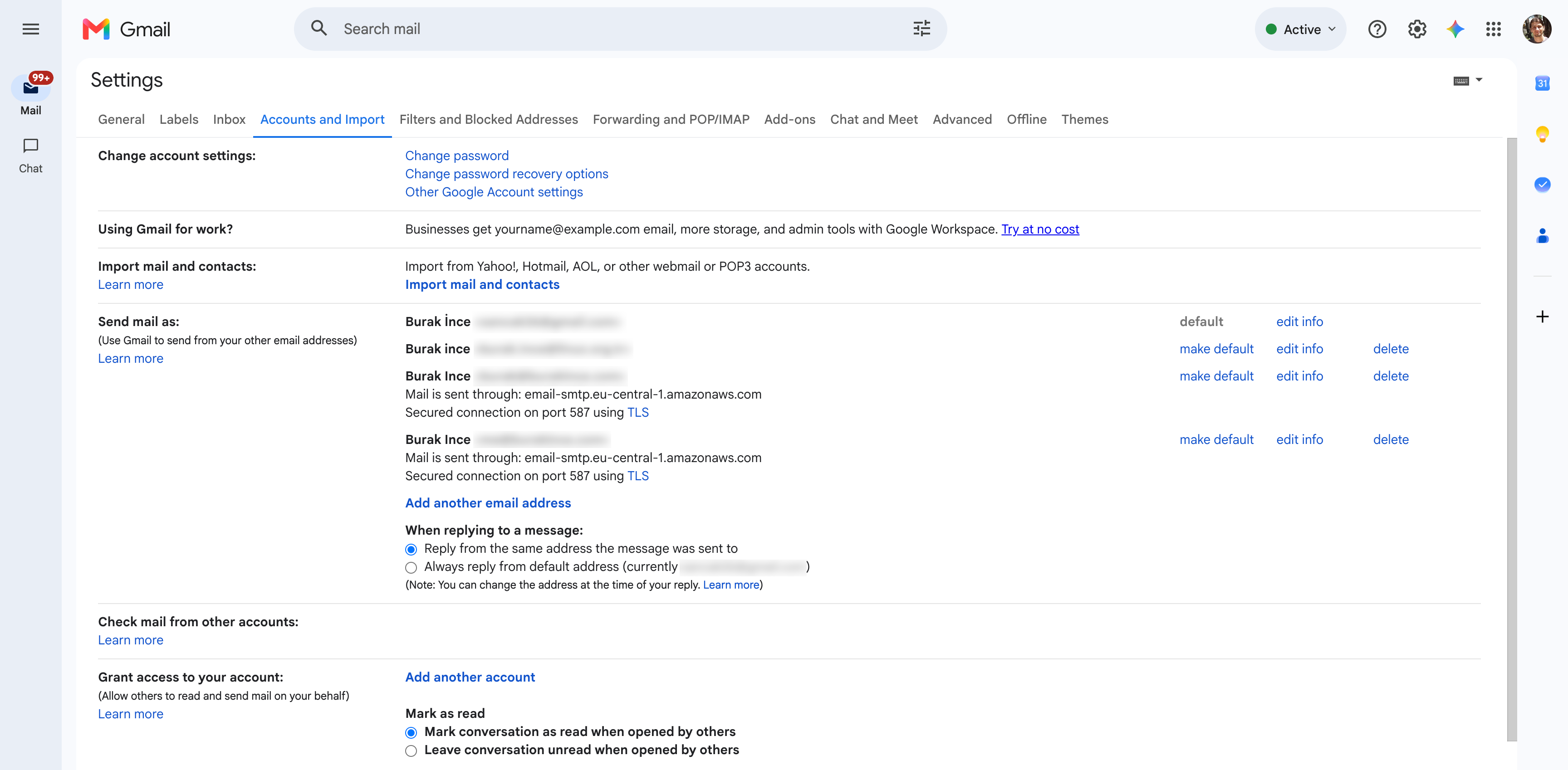This screenshot has width=1568, height=770.
Task: Select Mark conversation as read option
Action: [411, 732]
